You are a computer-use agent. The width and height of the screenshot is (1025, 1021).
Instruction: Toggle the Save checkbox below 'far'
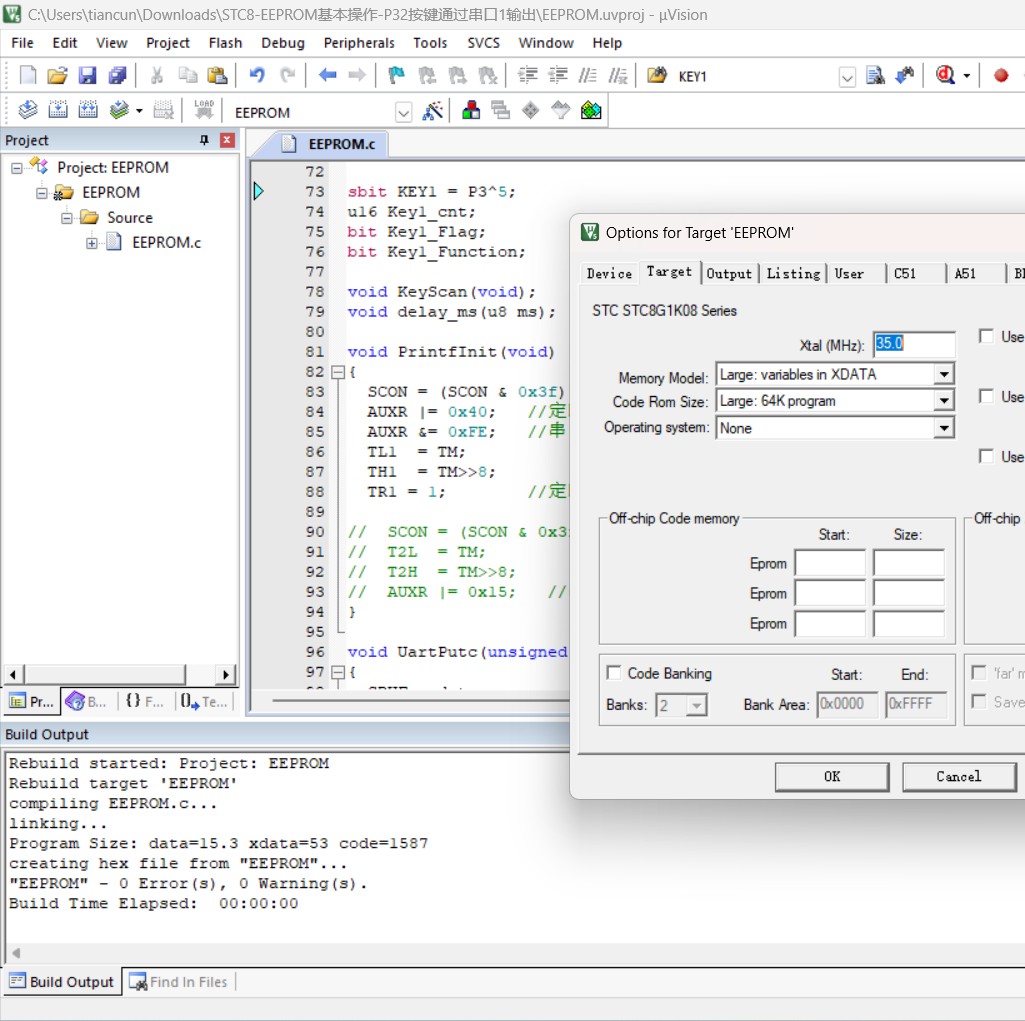pyautogui.click(x=979, y=701)
